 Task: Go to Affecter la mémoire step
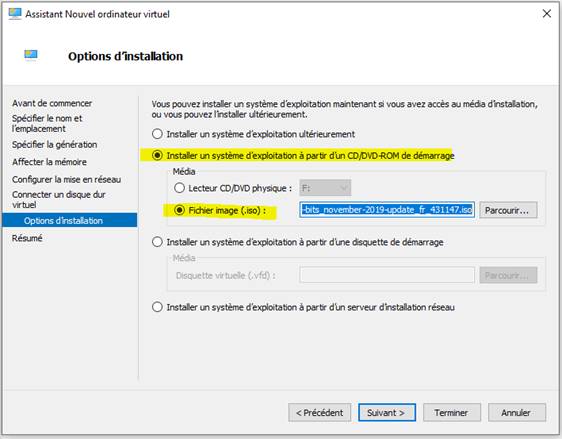pos(49,162)
